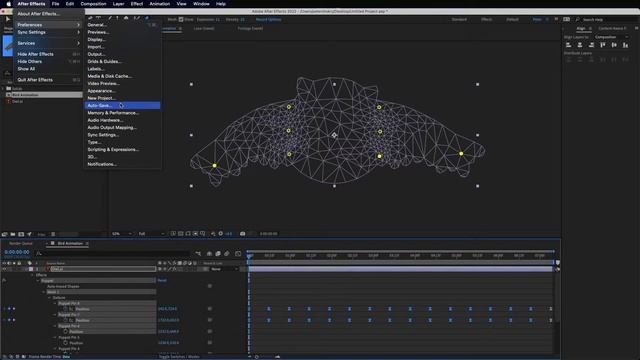The image size is (640, 360).
Task: Click Record Options in toolbar
Action: (x=268, y=19)
